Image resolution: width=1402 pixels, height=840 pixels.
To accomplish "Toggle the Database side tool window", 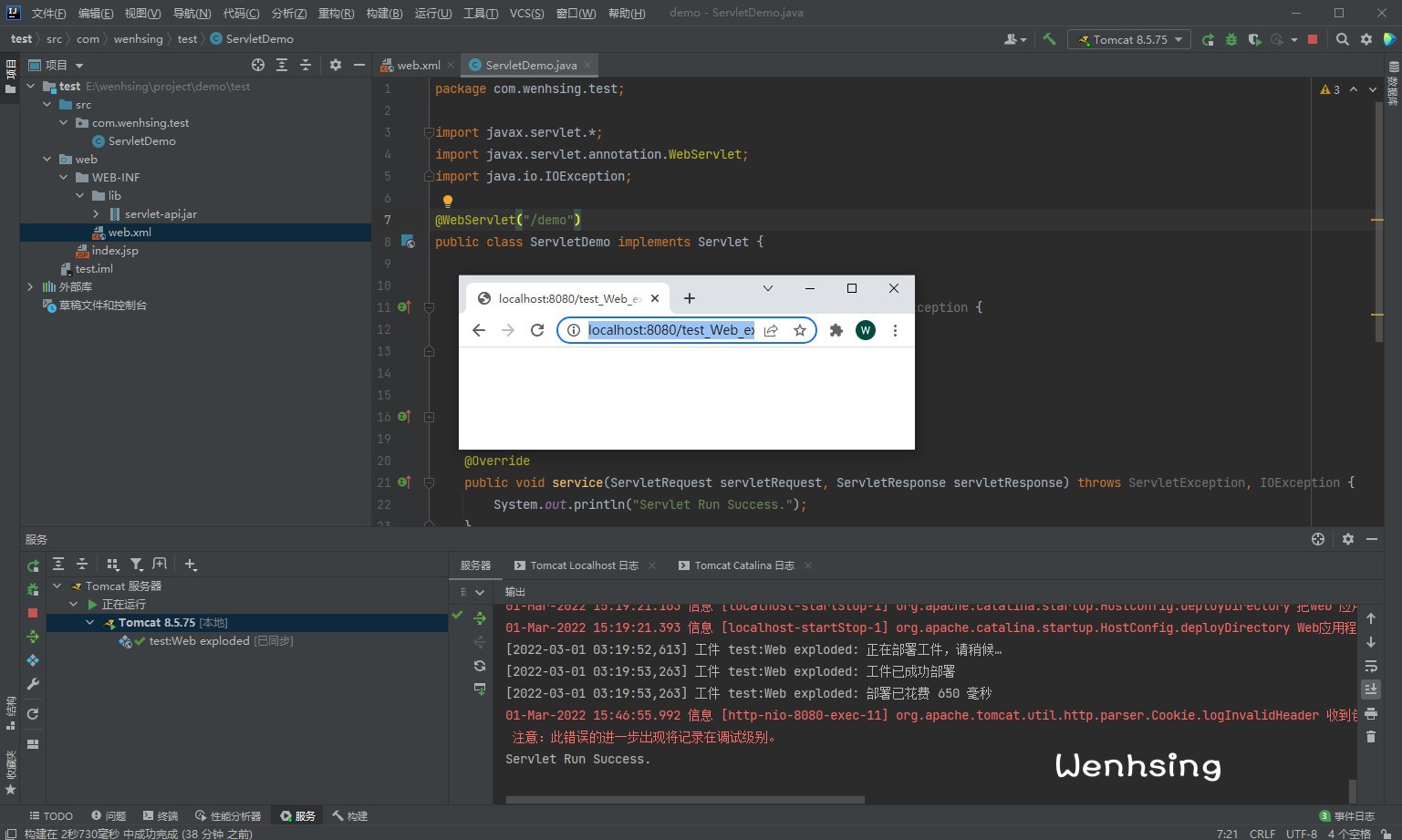I will point(1393,83).
